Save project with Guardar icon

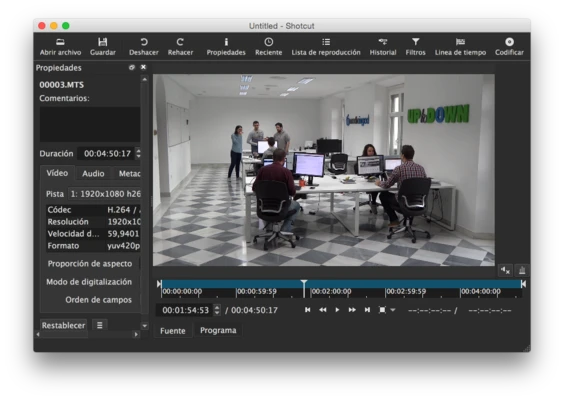point(103,47)
